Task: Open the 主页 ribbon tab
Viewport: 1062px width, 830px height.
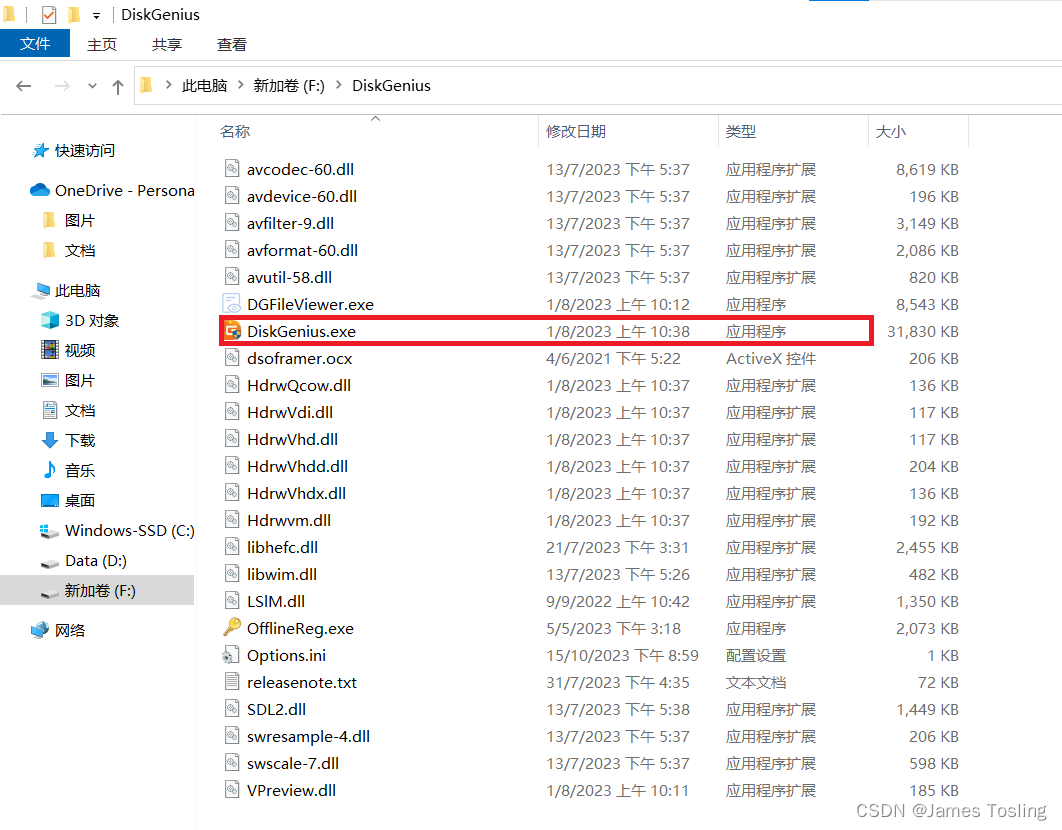Action: pyautogui.click(x=102, y=45)
